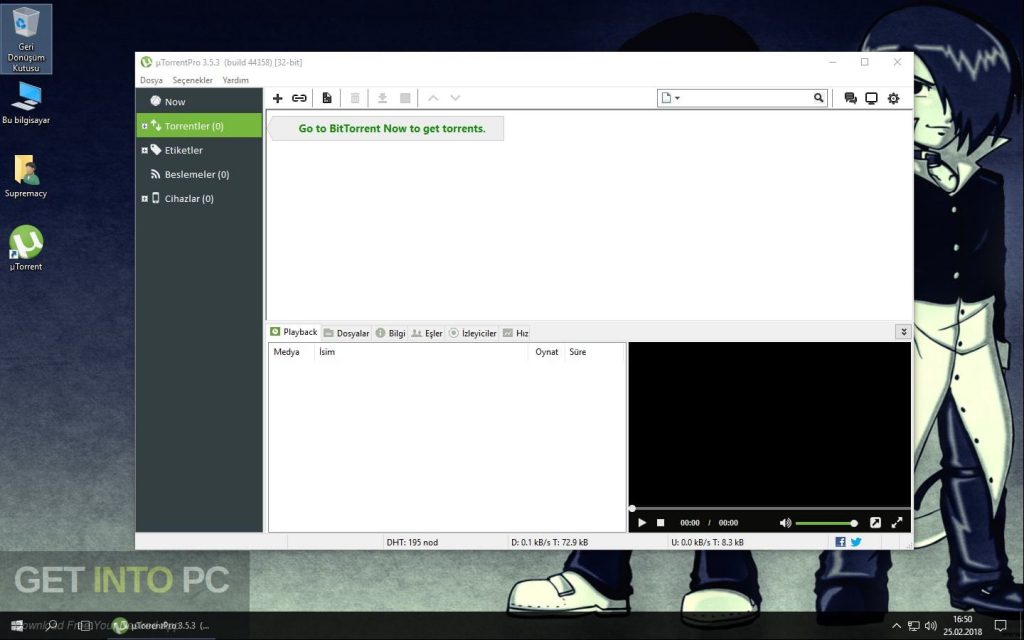Select the Bu bilgisayar desktop icon
The width and height of the screenshot is (1024, 640).
tap(26, 103)
